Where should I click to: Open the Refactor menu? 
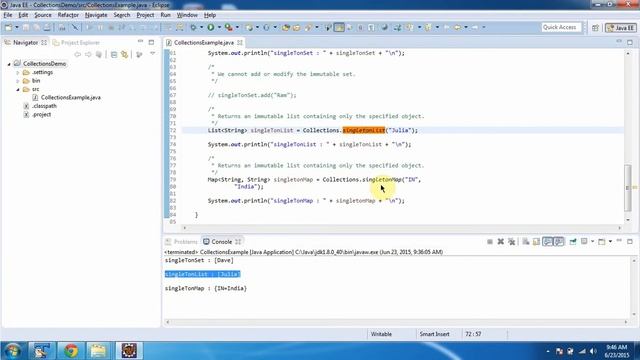[x=68, y=15]
